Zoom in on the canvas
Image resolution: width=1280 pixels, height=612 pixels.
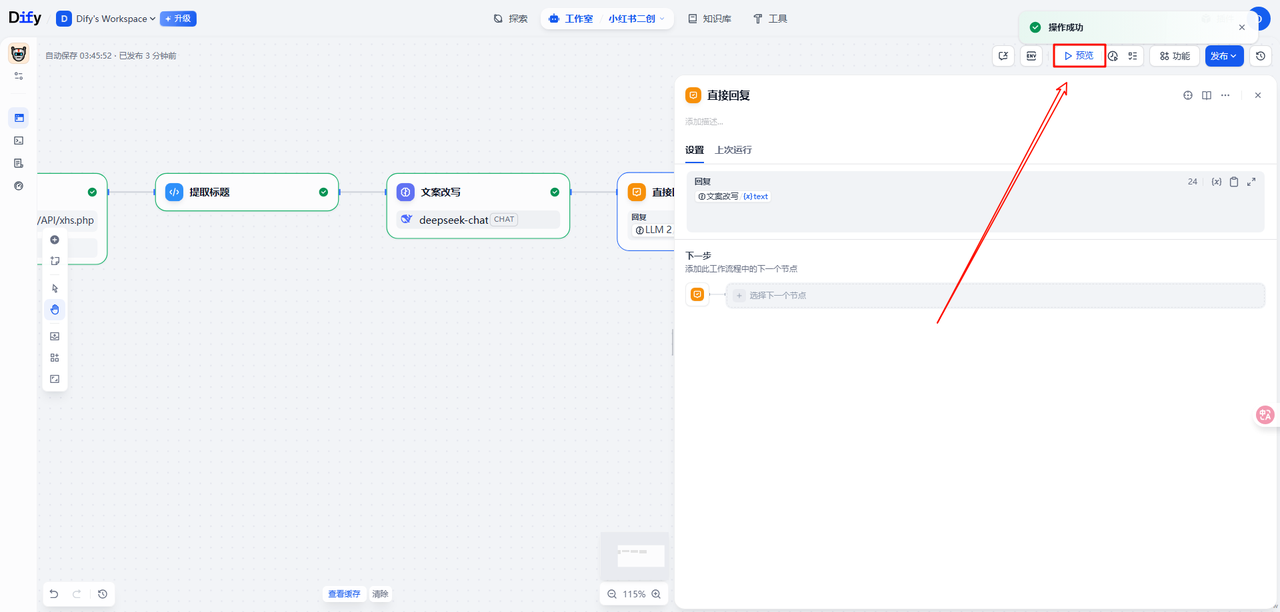[x=657, y=594]
